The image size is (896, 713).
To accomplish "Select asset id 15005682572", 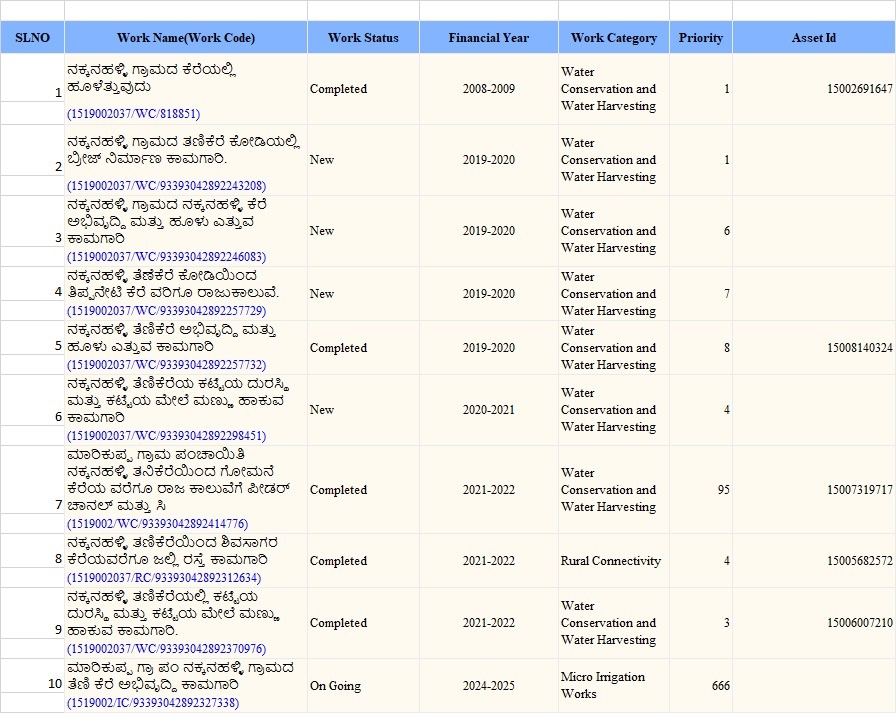I will click(859, 560).
